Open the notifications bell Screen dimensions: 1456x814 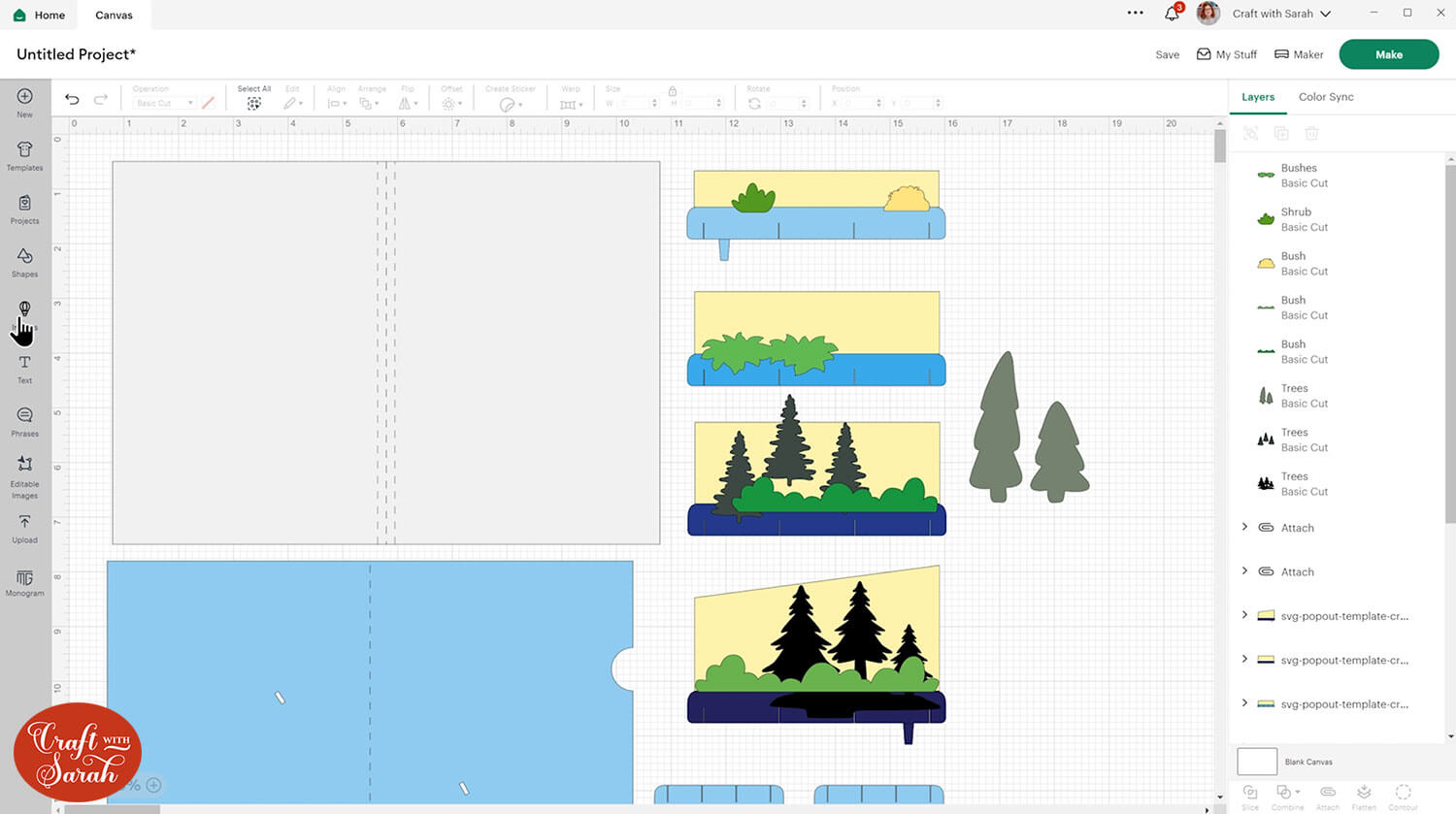[x=1172, y=14]
